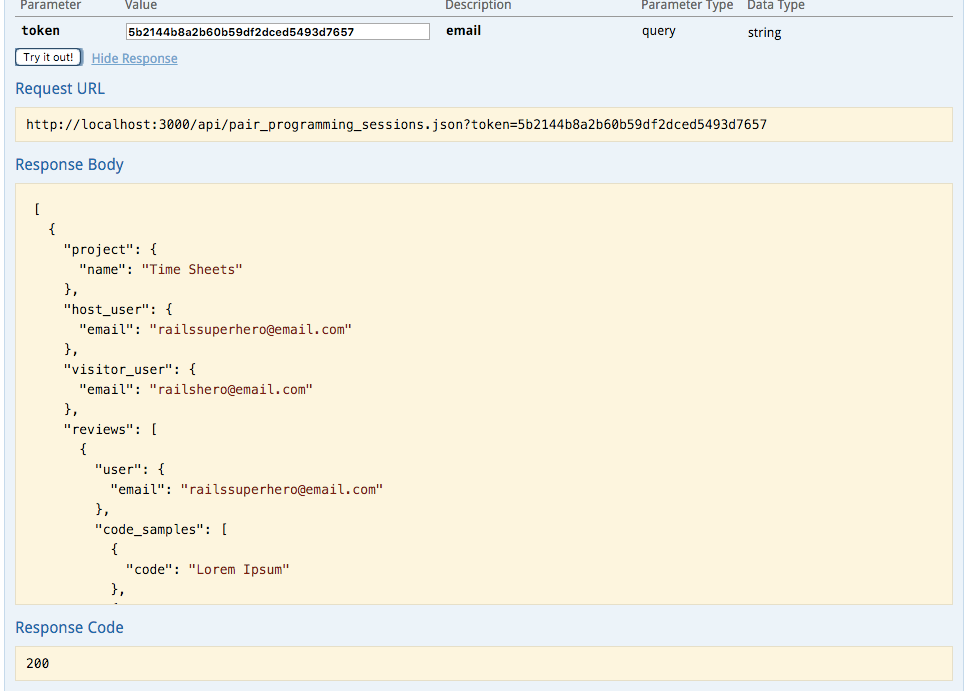This screenshot has height=691, width=966.
Task: Click the "Description" column header
Action: pyautogui.click(x=478, y=6)
